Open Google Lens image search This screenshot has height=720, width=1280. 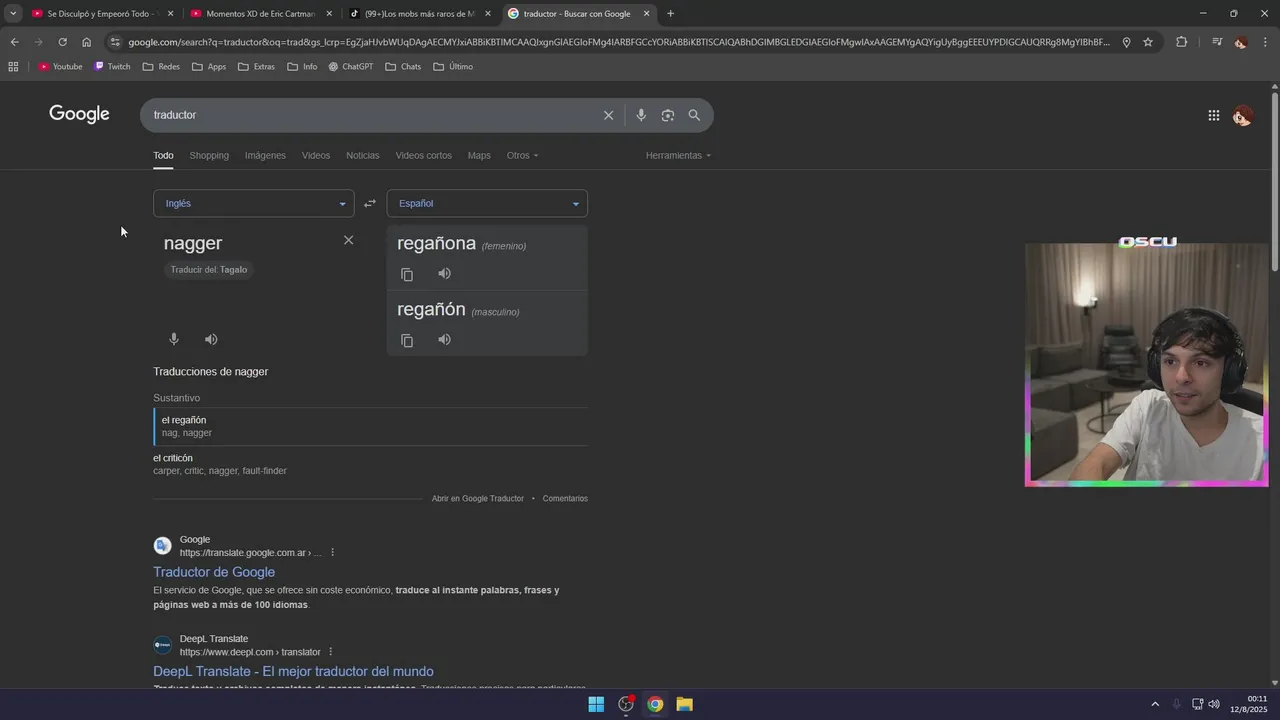click(668, 115)
